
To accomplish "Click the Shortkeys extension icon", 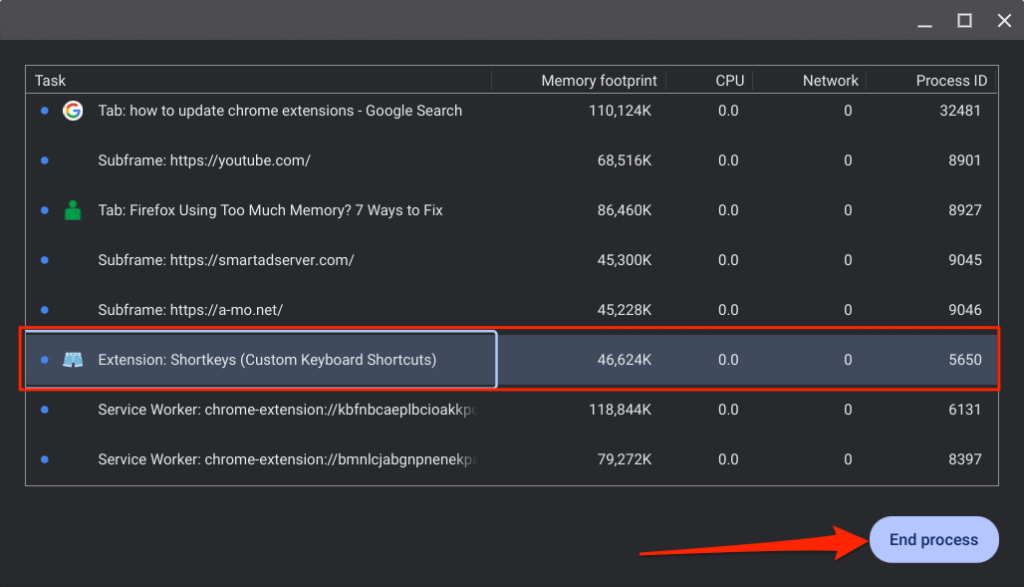I will click(x=72, y=360).
